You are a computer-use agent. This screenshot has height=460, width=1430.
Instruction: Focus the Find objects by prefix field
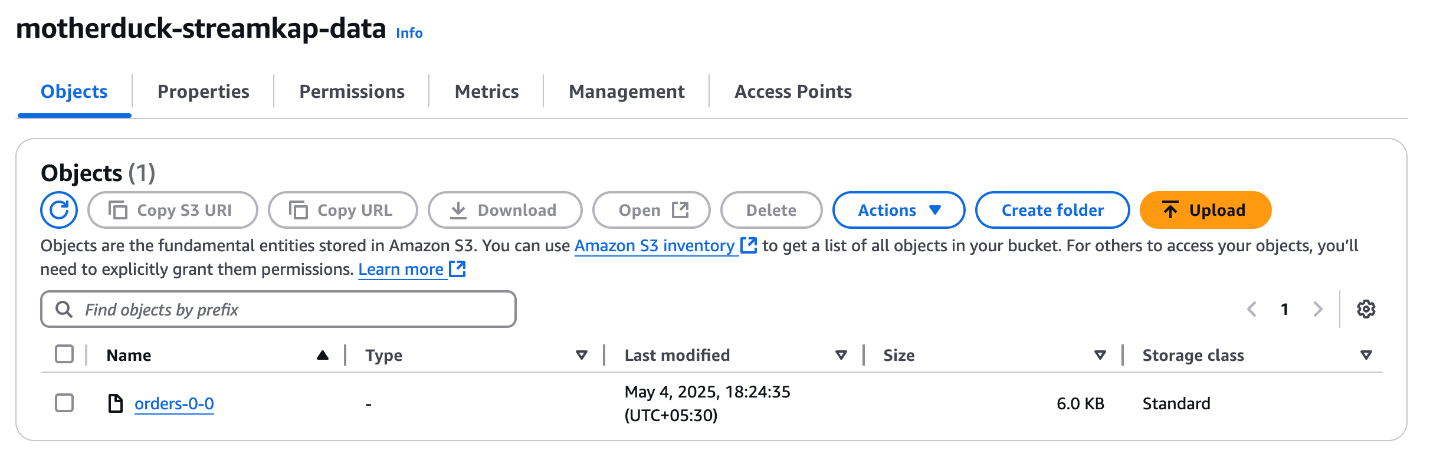pos(278,310)
